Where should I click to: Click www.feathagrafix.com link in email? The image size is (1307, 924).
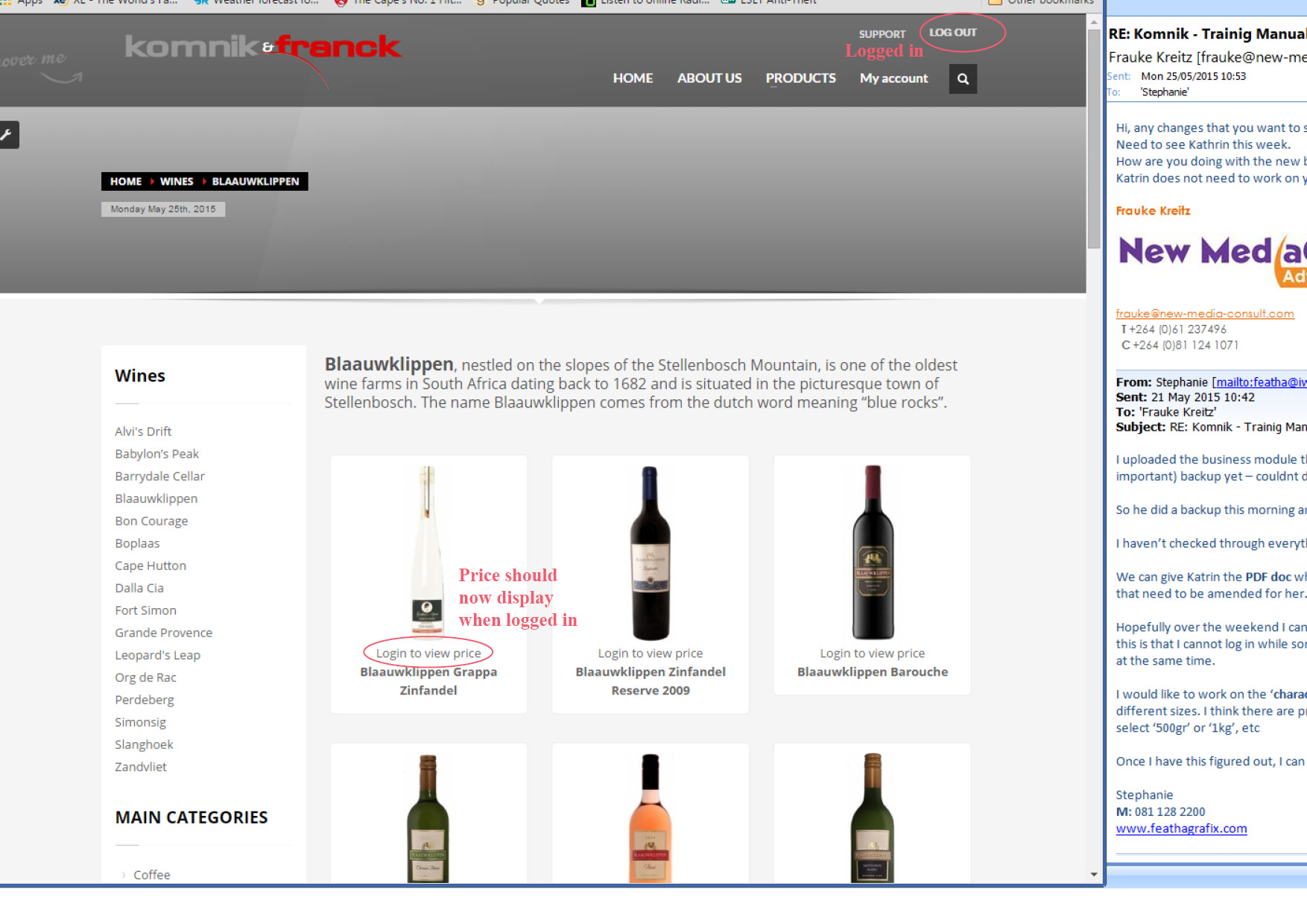[1181, 829]
